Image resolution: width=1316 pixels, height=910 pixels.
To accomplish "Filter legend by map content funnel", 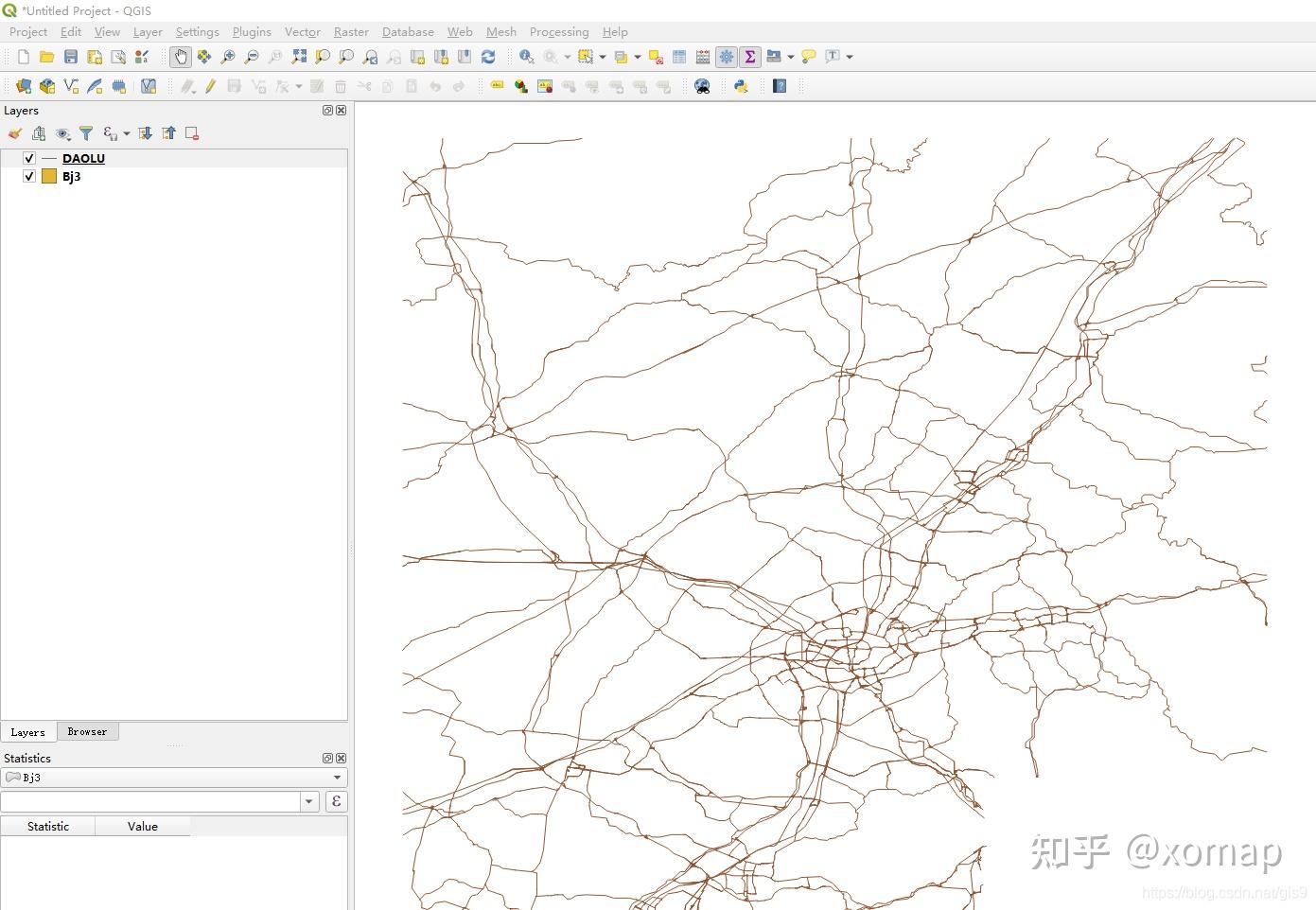I will pyautogui.click(x=86, y=133).
